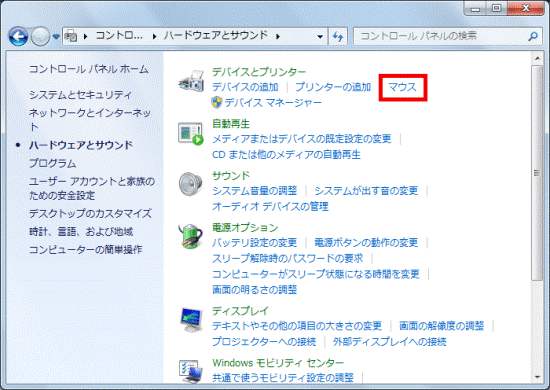Open the デバイスとプリンター heading
550x390 pixels.
[x=259, y=72]
